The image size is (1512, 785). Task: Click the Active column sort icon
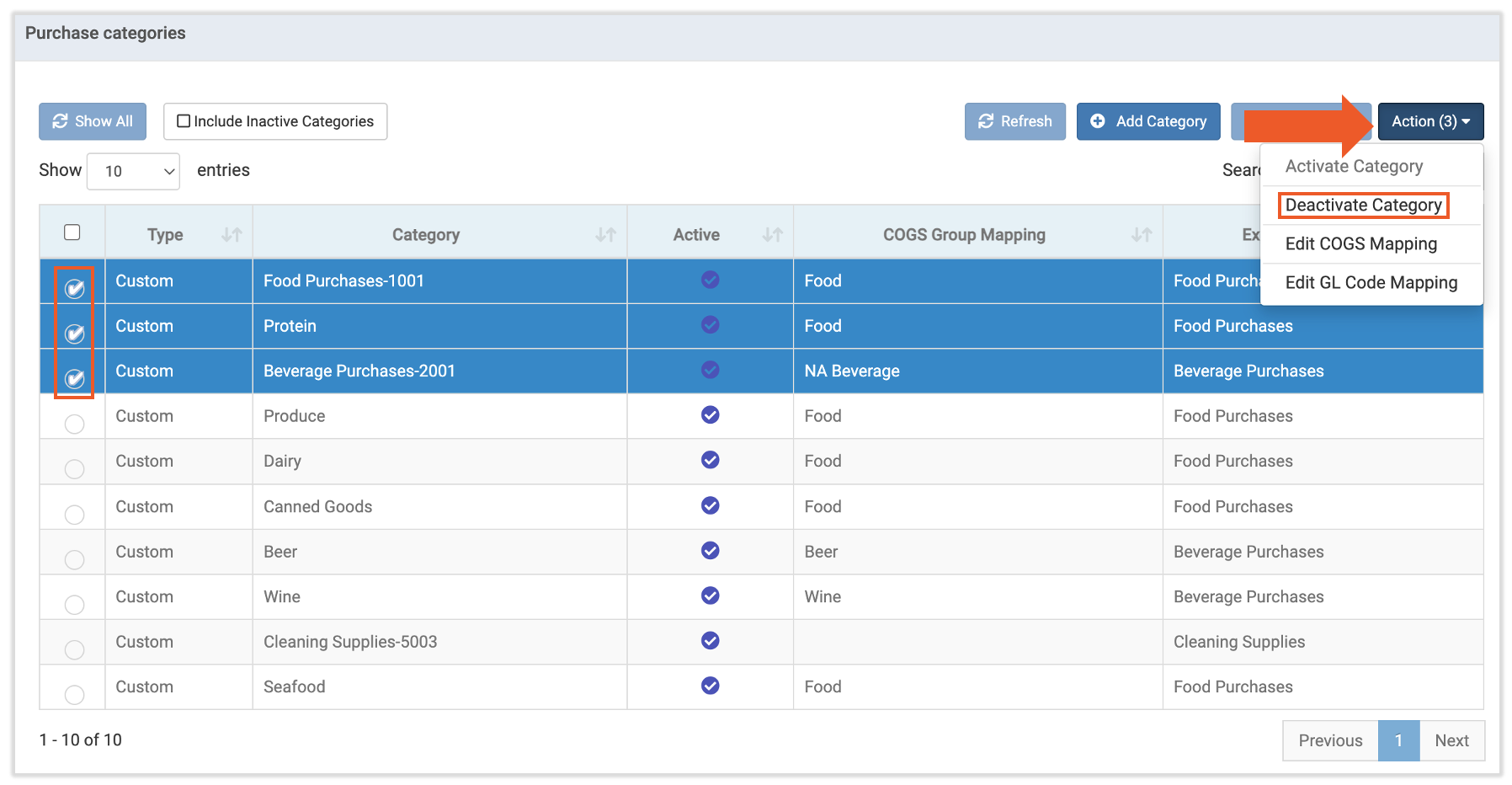tap(772, 235)
